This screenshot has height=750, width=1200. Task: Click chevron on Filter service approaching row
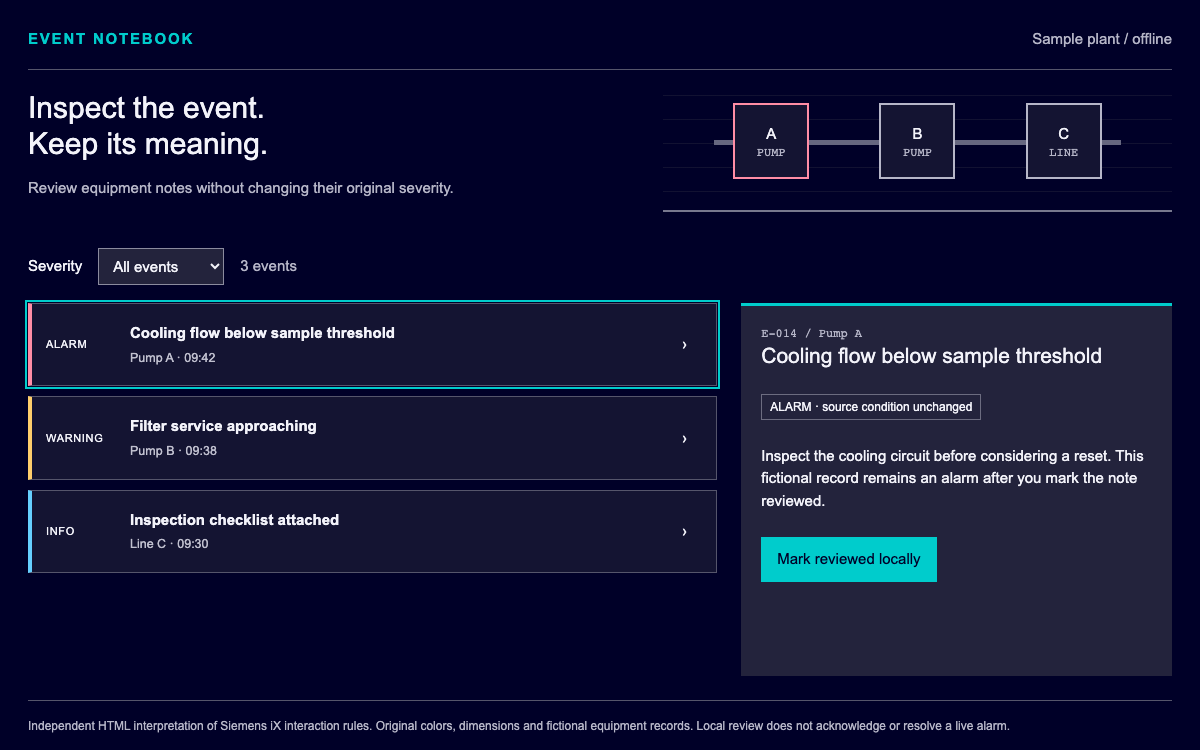[684, 439]
